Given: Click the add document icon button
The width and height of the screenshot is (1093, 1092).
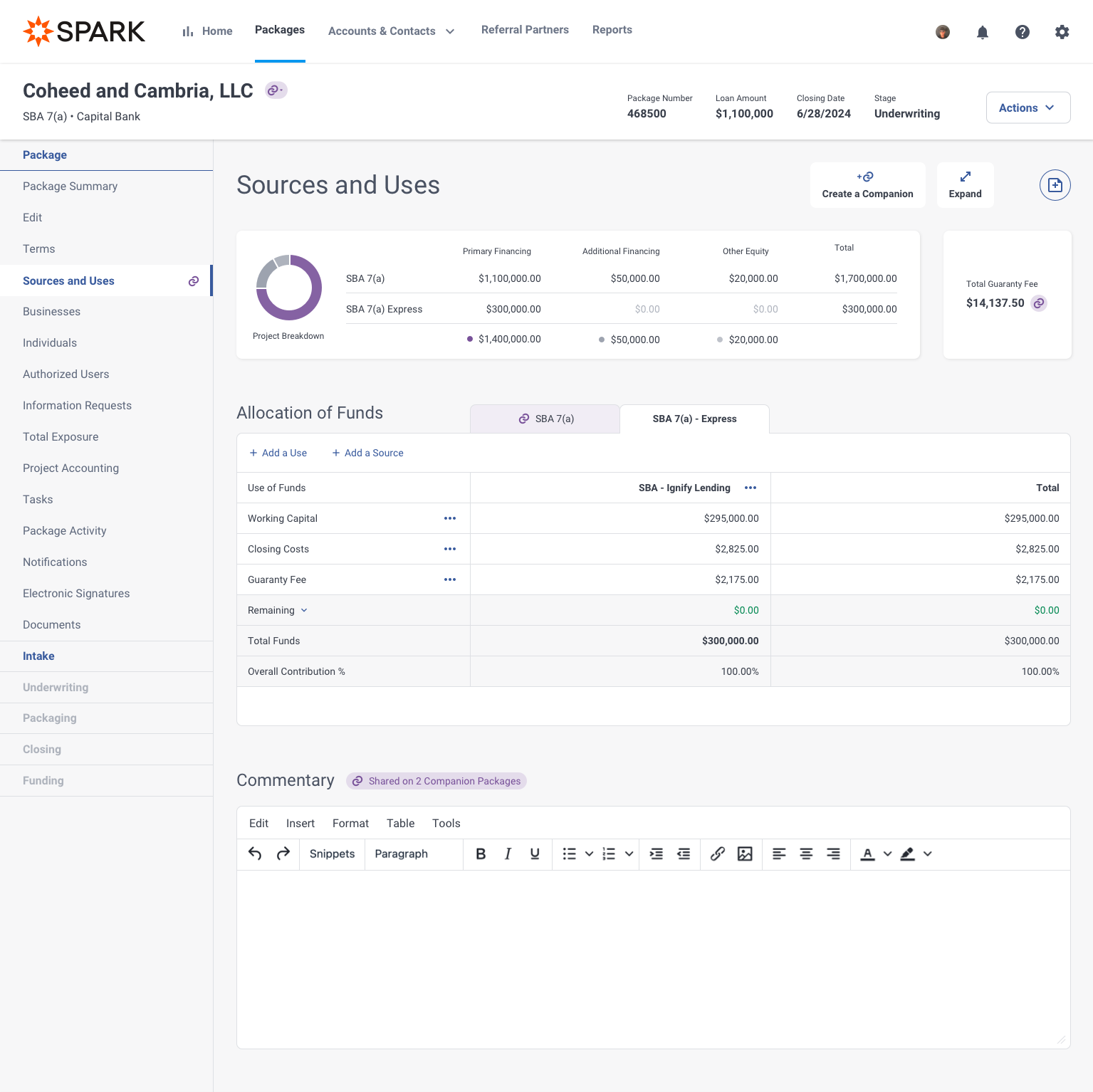Looking at the screenshot, I should 1055,185.
